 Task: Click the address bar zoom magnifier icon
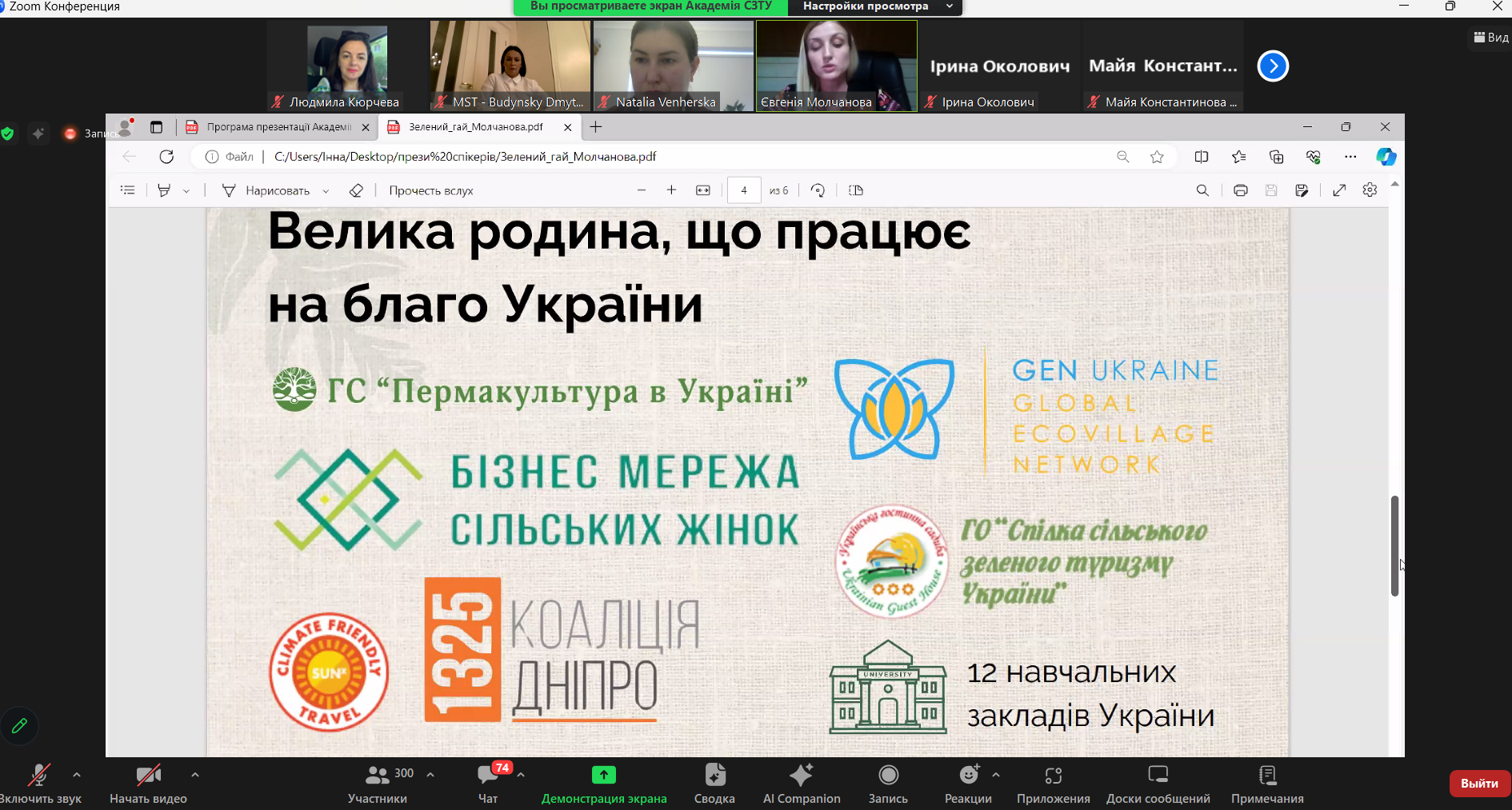click(1123, 157)
